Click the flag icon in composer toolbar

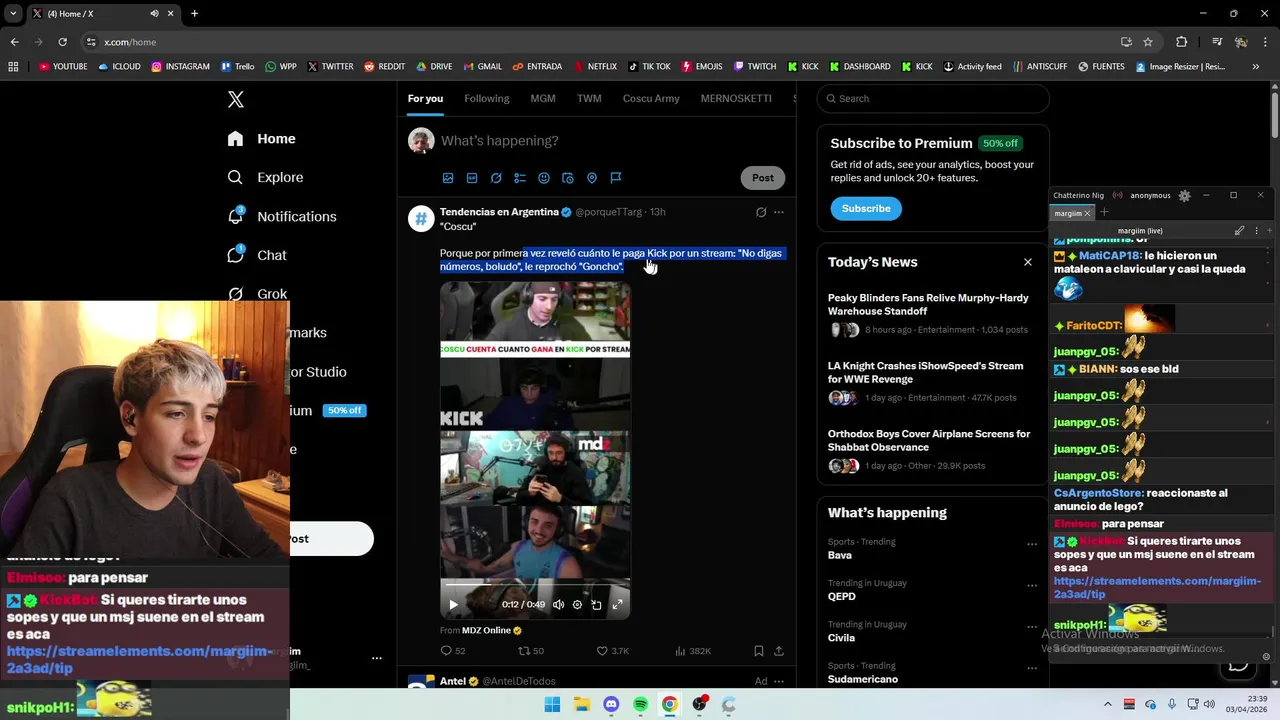click(616, 178)
